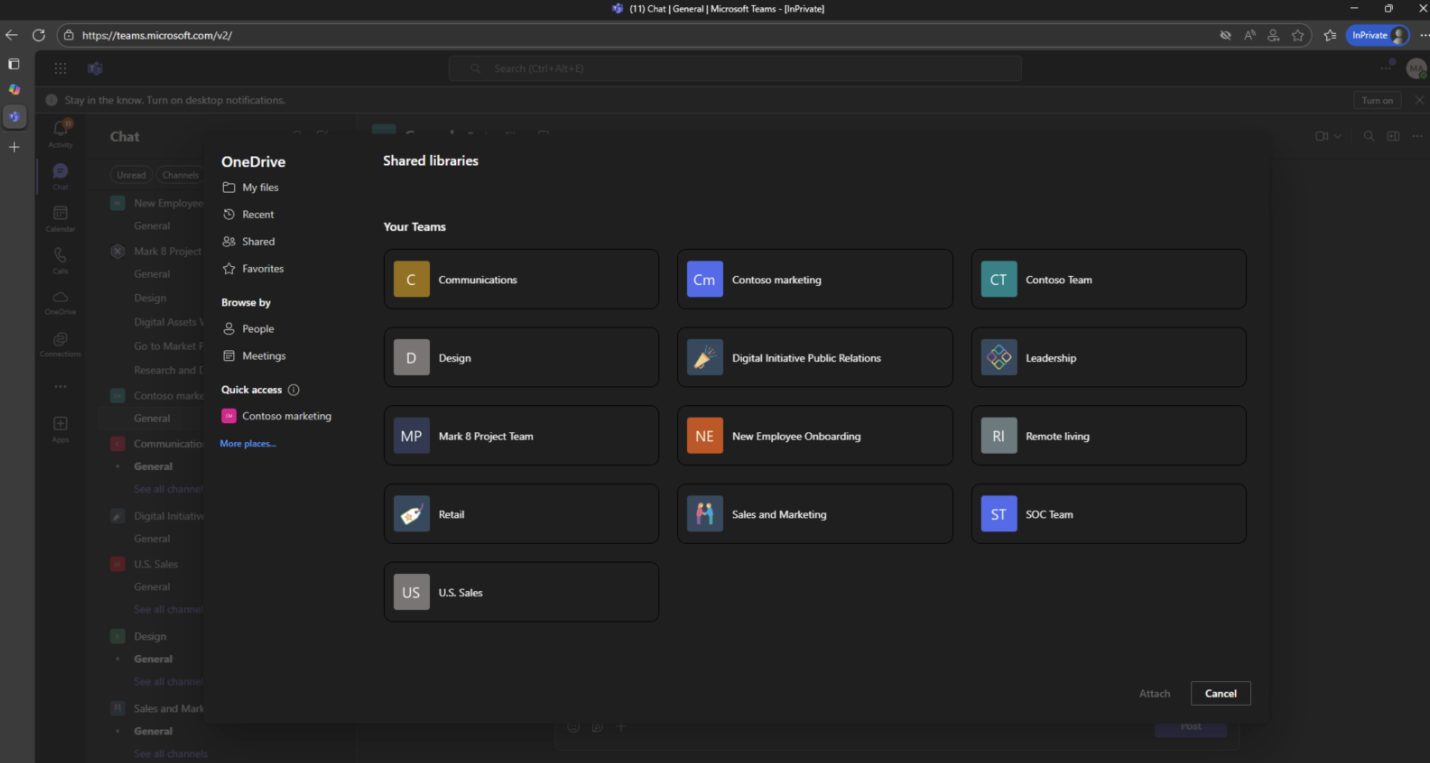Screen dimensions: 1430x763
Task: Open Calls in Teams sidebar
Action: (x=60, y=260)
